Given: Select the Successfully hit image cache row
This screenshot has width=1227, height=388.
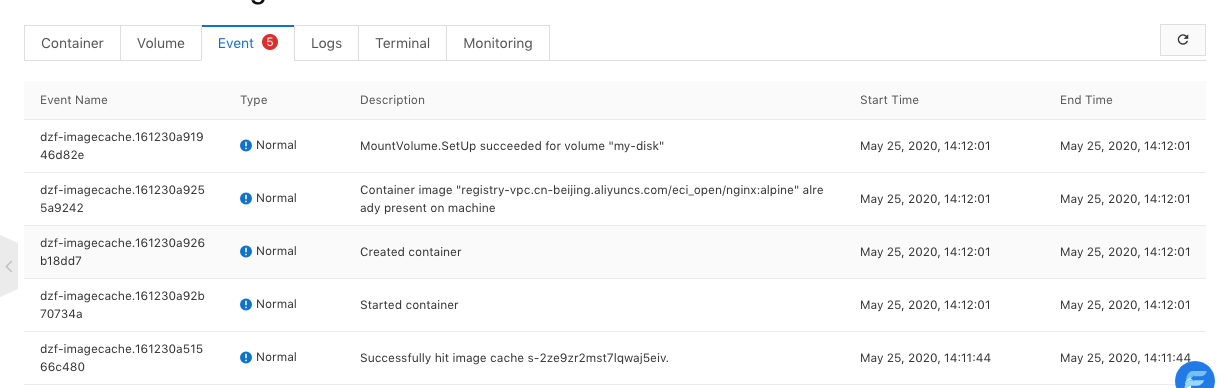Looking at the screenshot, I should click(x=615, y=358).
